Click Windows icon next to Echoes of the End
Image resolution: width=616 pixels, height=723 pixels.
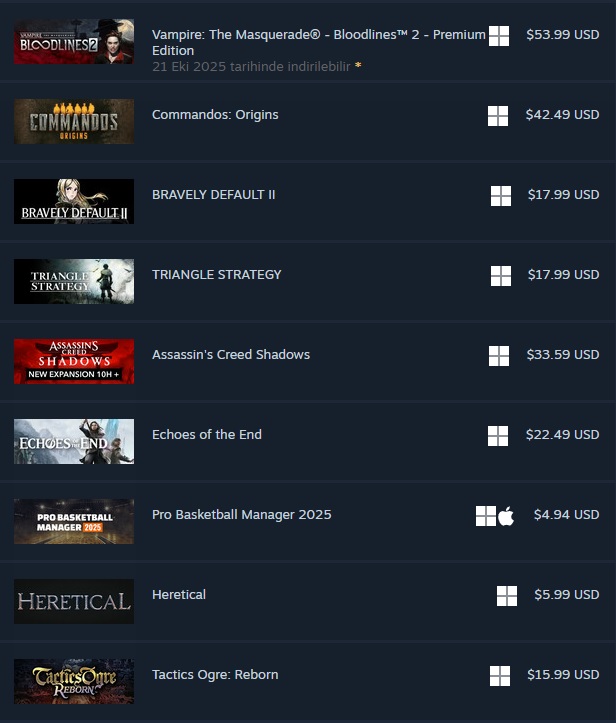[498, 436]
